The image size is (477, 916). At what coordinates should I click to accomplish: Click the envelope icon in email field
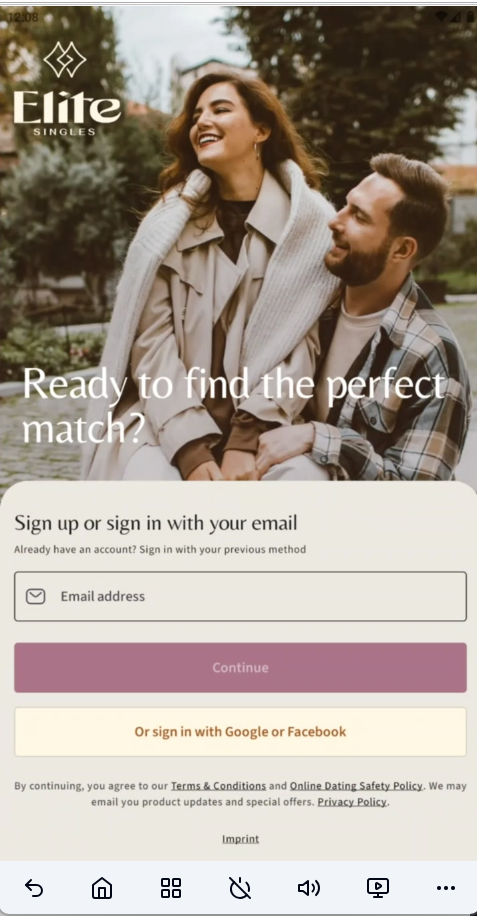(x=36, y=596)
